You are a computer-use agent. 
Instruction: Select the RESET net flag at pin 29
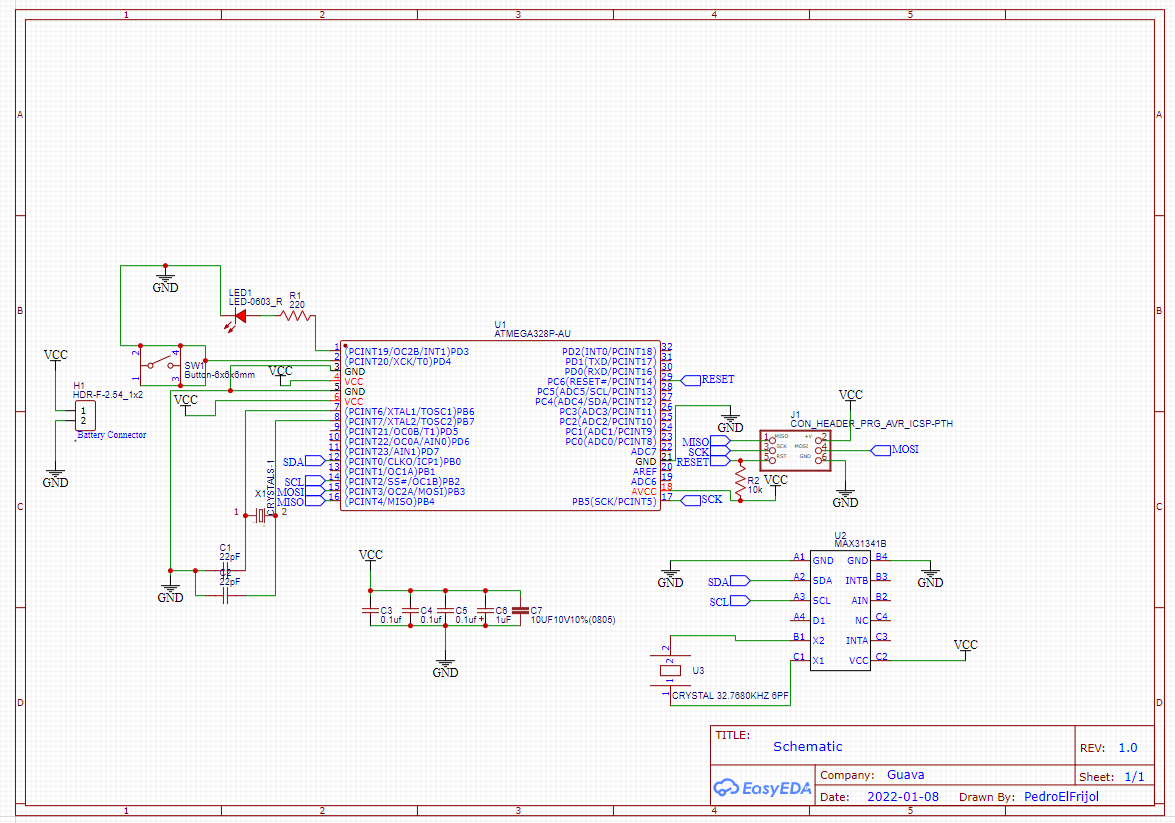[x=708, y=380]
